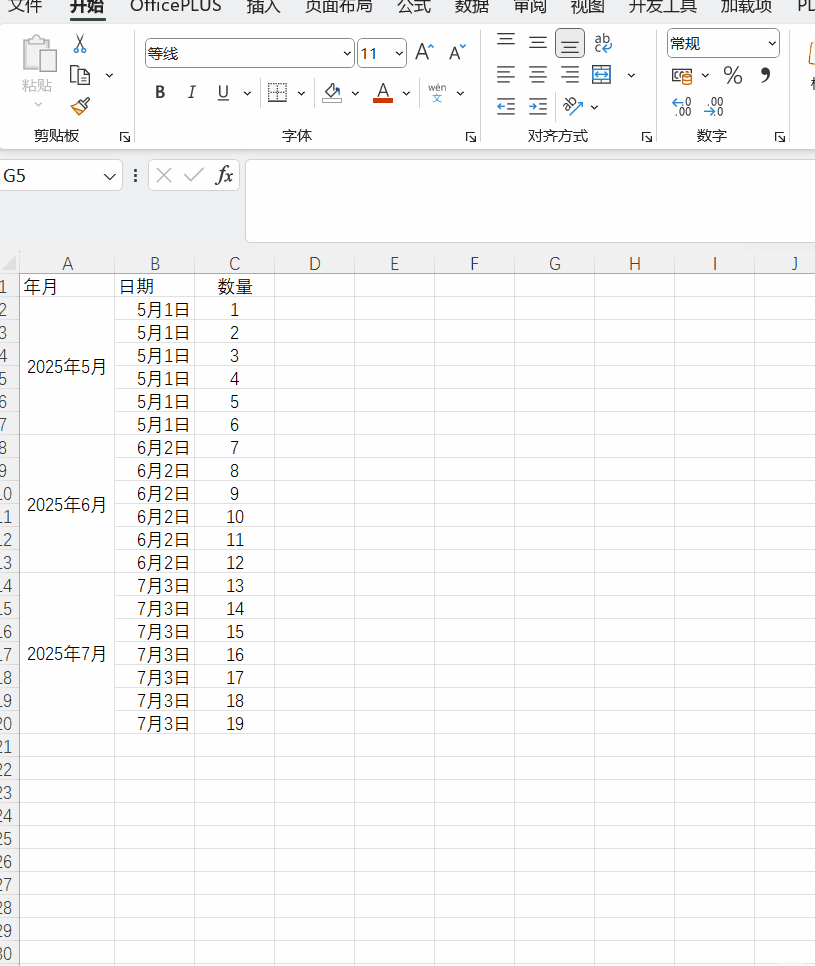This screenshot has width=815, height=966.
Task: Click the Cut scissors icon
Action: point(80,44)
